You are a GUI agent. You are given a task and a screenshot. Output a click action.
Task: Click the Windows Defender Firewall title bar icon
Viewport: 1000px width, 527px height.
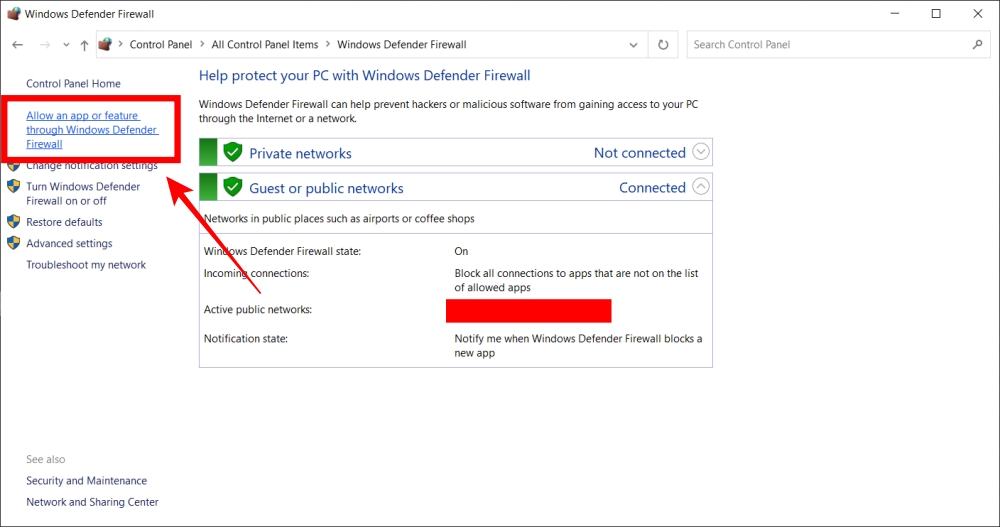13,13
